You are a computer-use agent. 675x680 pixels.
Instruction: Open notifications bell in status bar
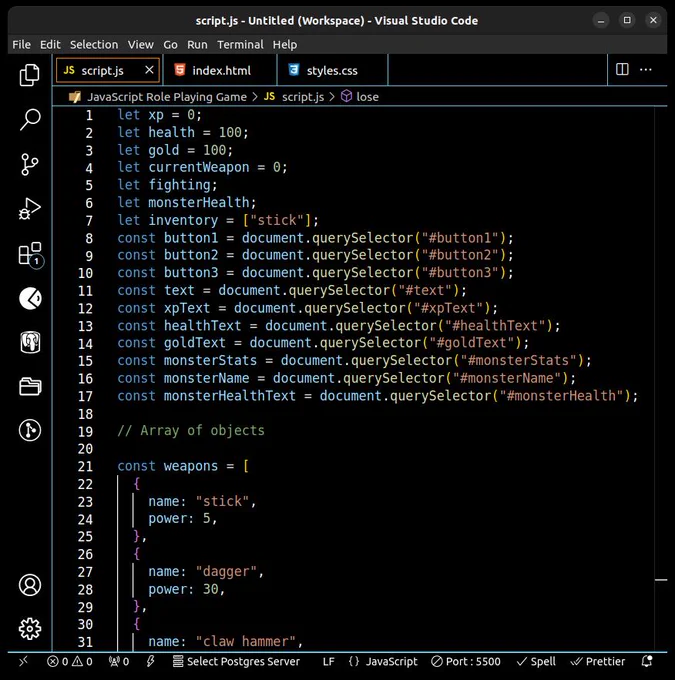click(x=647, y=661)
